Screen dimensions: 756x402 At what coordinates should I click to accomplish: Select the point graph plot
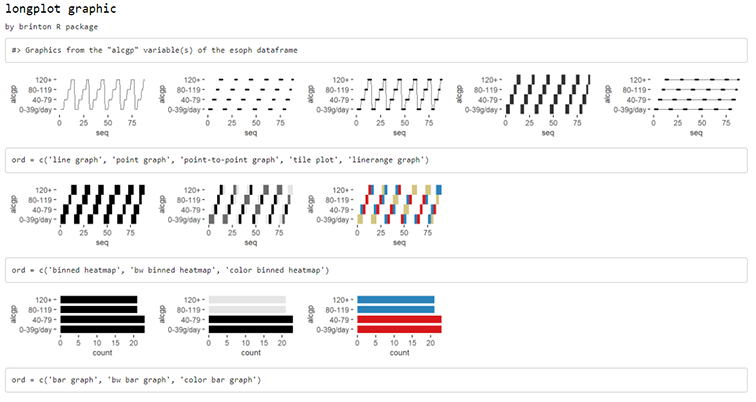[227, 105]
